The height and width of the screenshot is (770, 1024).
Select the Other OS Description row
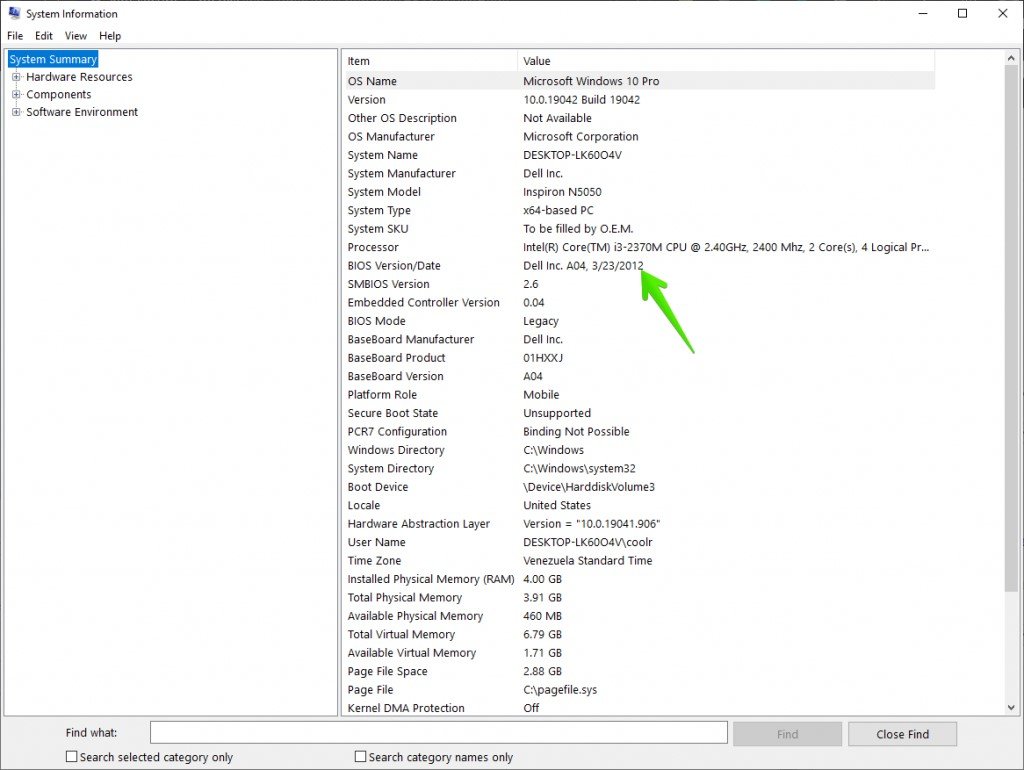pyautogui.click(x=639, y=118)
